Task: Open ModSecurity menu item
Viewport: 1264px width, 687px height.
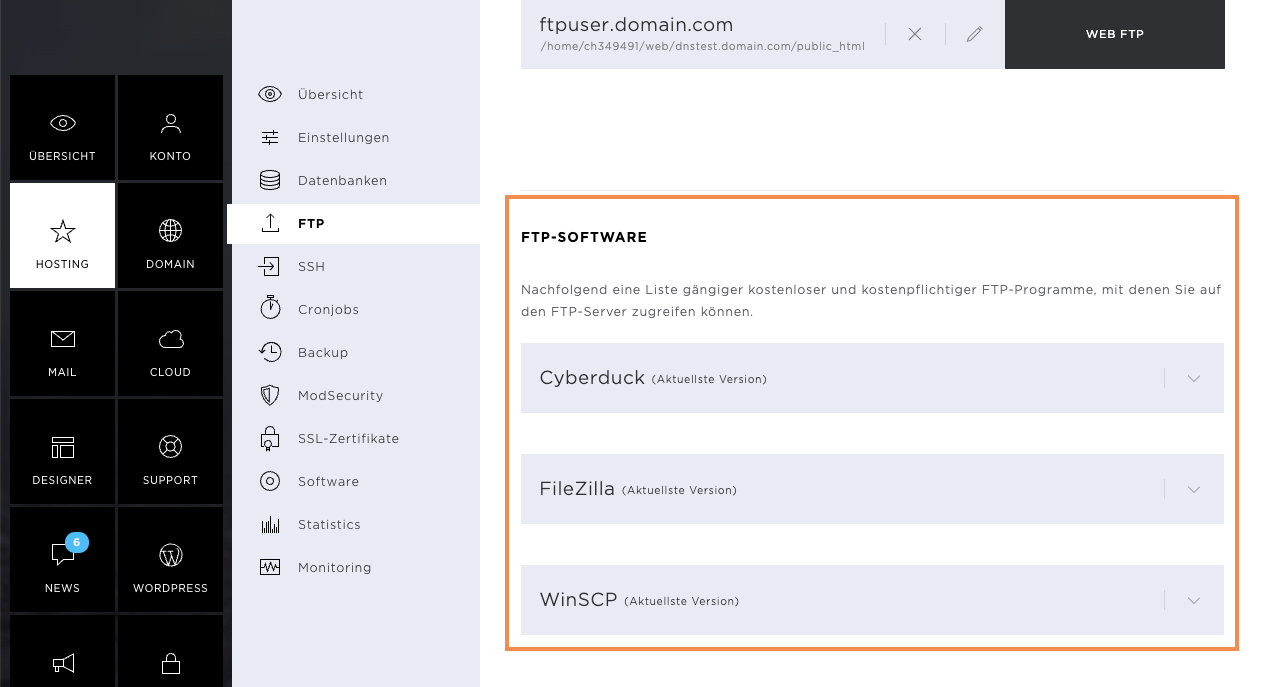Action: click(x=354, y=396)
